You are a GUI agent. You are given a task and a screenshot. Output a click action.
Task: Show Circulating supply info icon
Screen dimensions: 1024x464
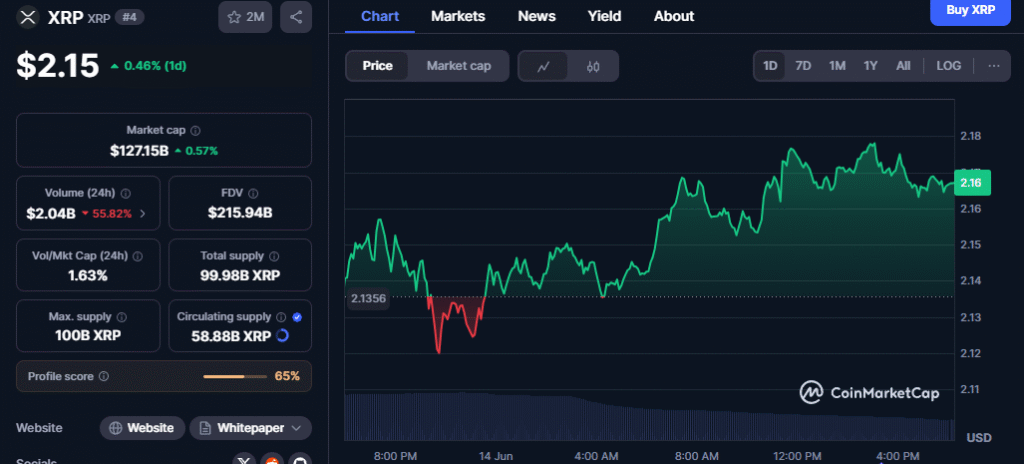pyautogui.click(x=281, y=317)
